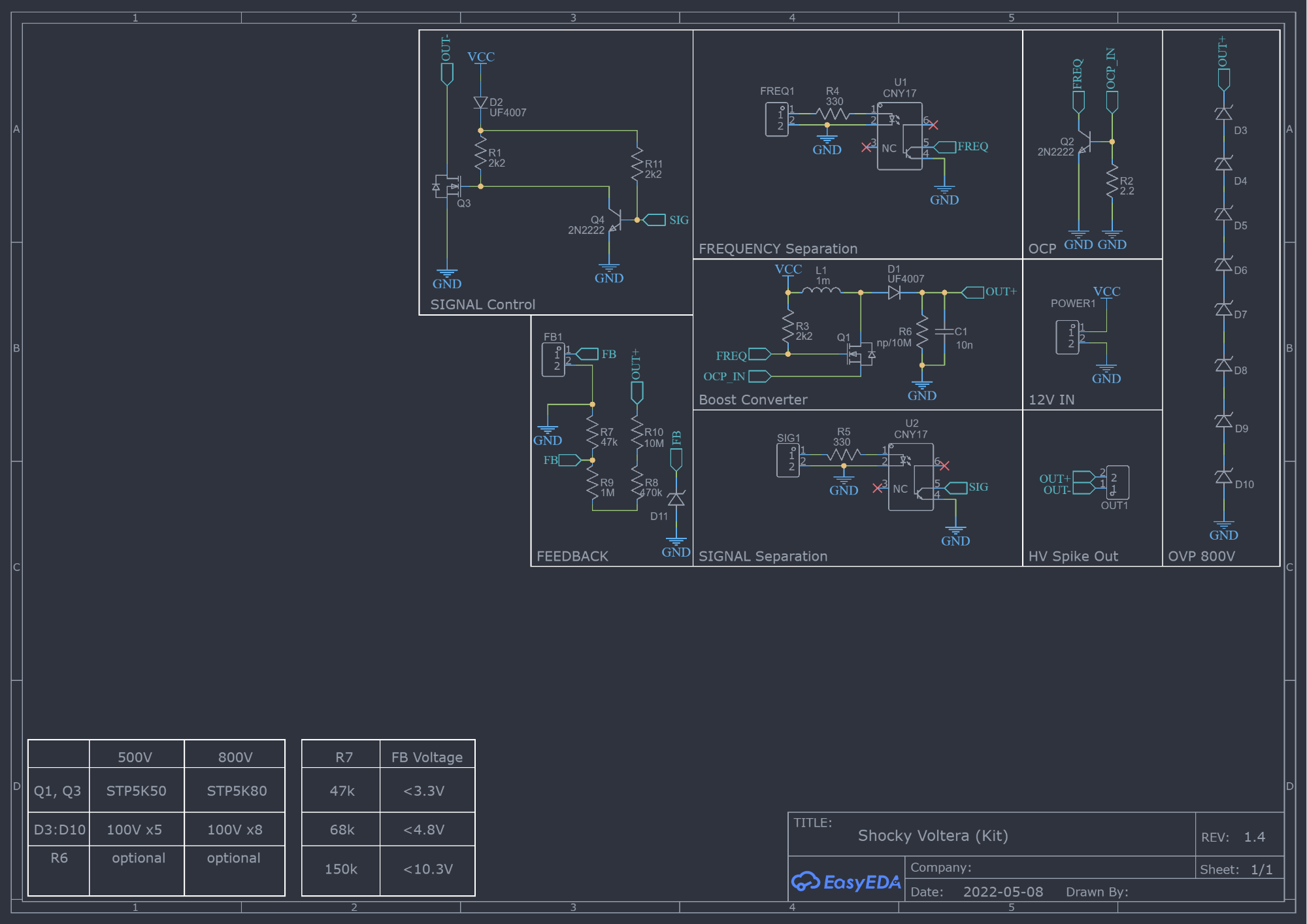Click the title 'Shocky Voltera (Kit)'
This screenshot has height=924, width=1307.
click(933, 836)
